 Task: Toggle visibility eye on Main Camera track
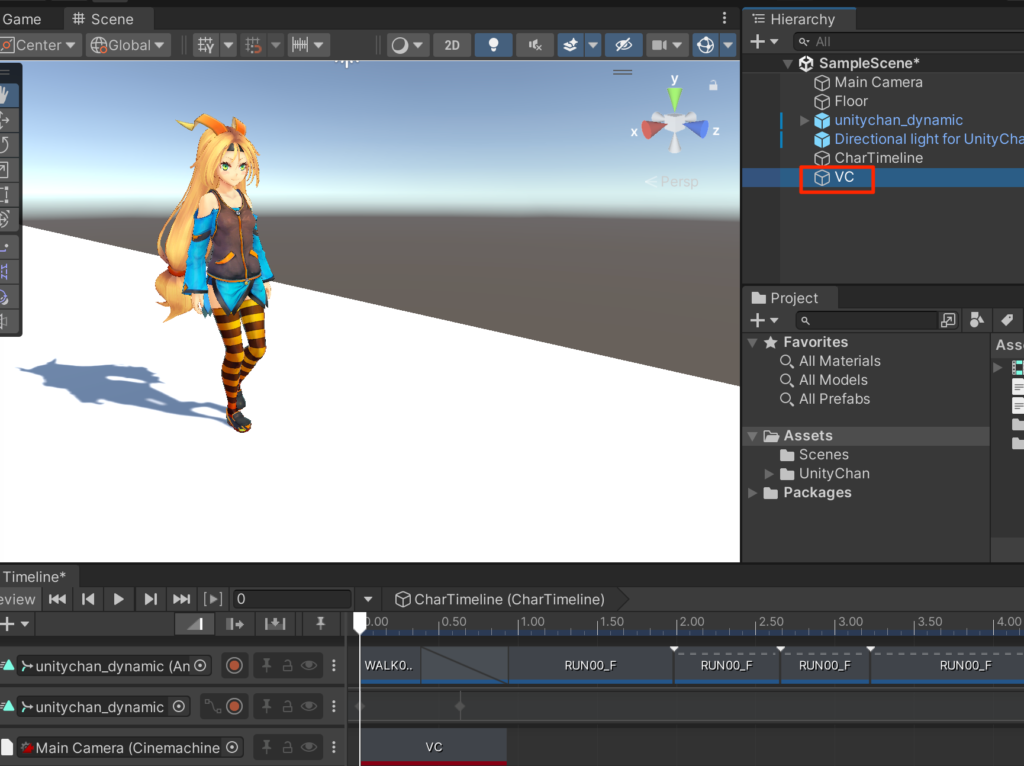309,747
